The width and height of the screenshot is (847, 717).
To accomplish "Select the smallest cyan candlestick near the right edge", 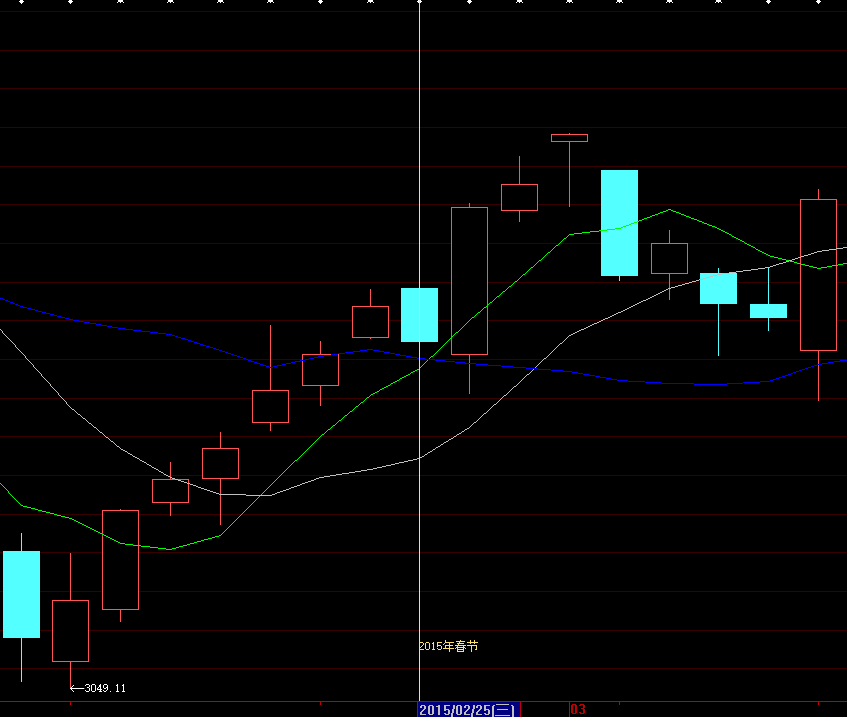I will click(x=768, y=311).
